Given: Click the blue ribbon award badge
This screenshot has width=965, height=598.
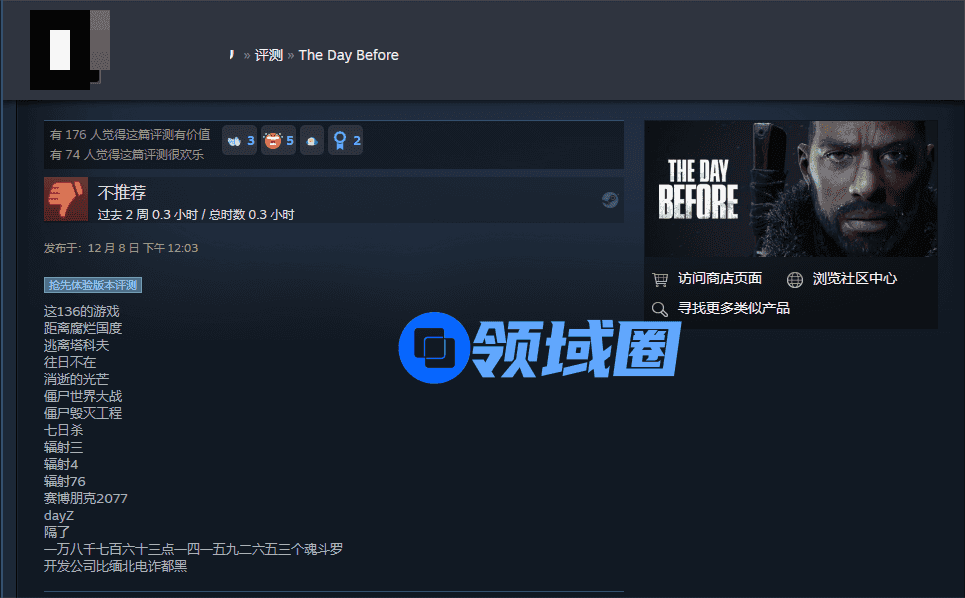Looking at the screenshot, I should [345, 140].
